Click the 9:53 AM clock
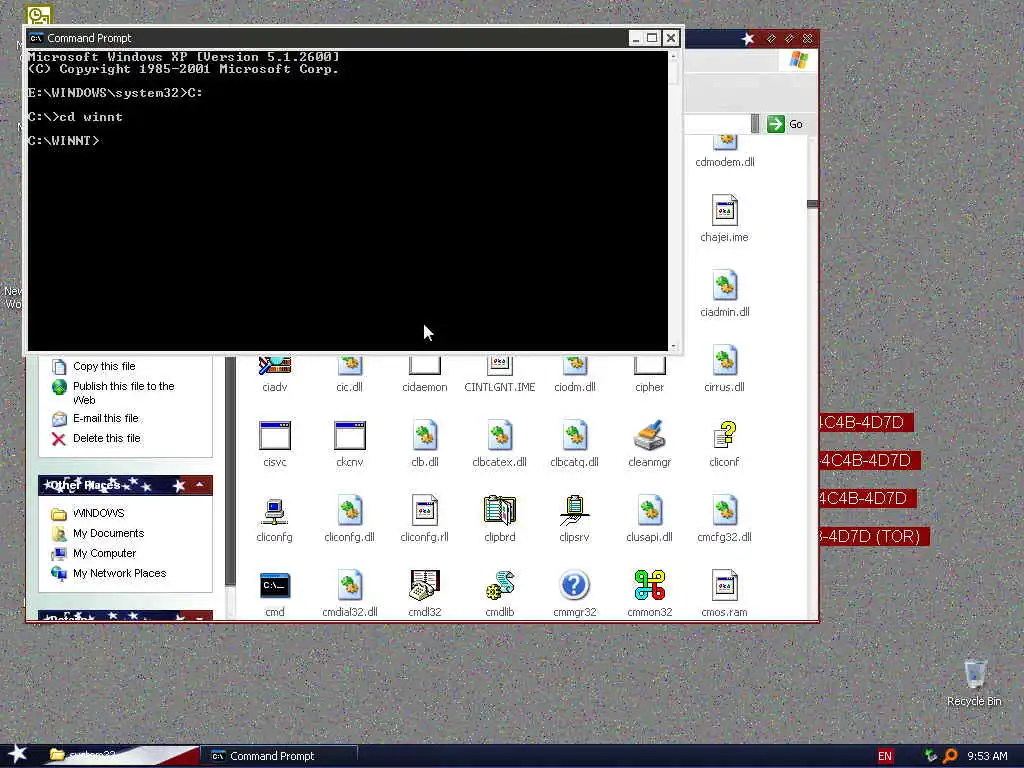1024x768 pixels. click(x=987, y=756)
